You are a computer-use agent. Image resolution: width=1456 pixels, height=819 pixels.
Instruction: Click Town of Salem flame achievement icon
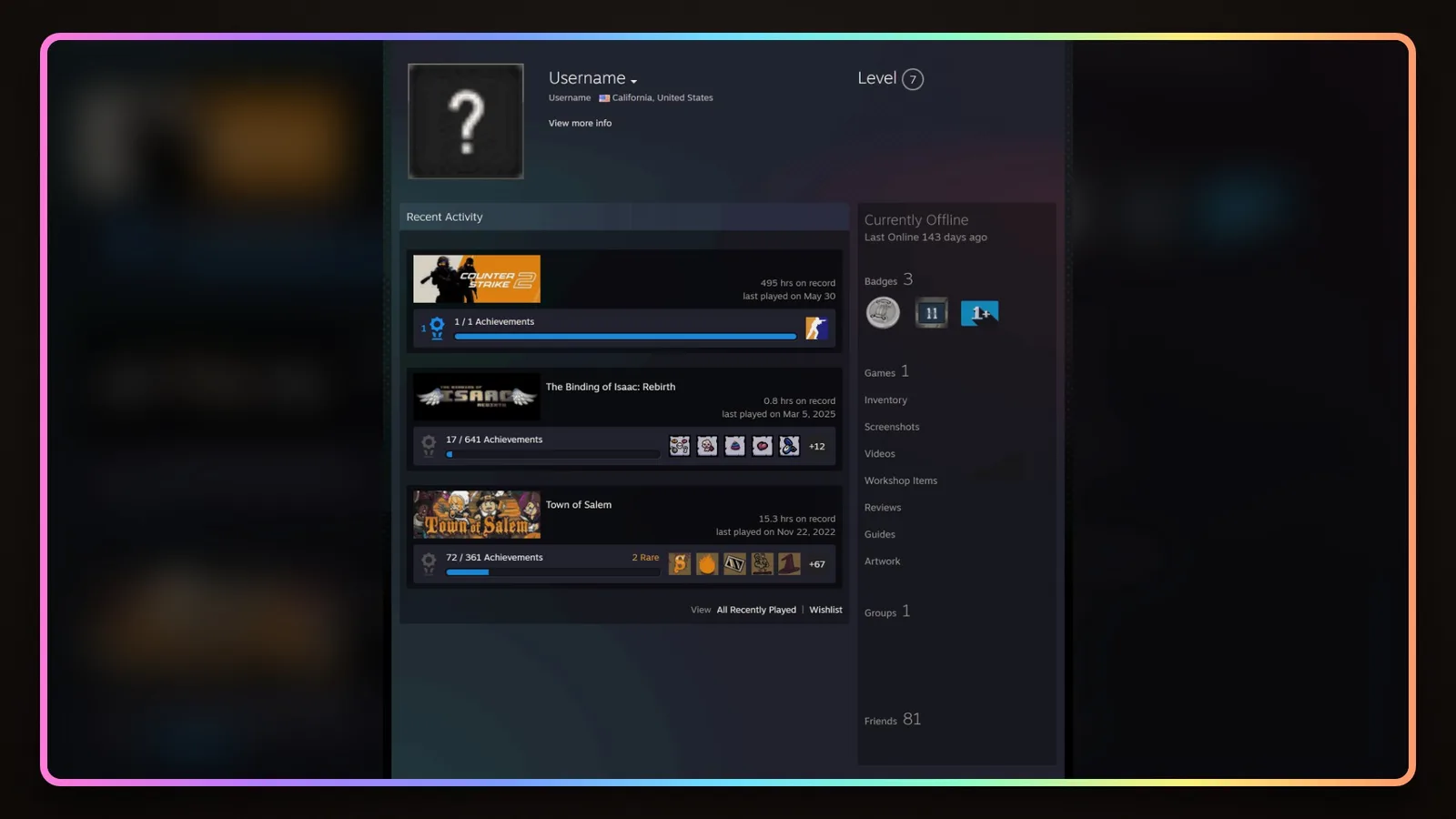click(707, 564)
